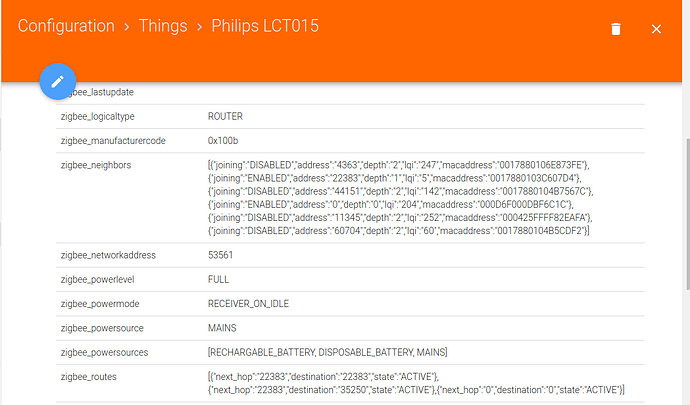This screenshot has width=690, height=405.
Task: Select Philips LCT015 title text
Action: [x=265, y=26]
